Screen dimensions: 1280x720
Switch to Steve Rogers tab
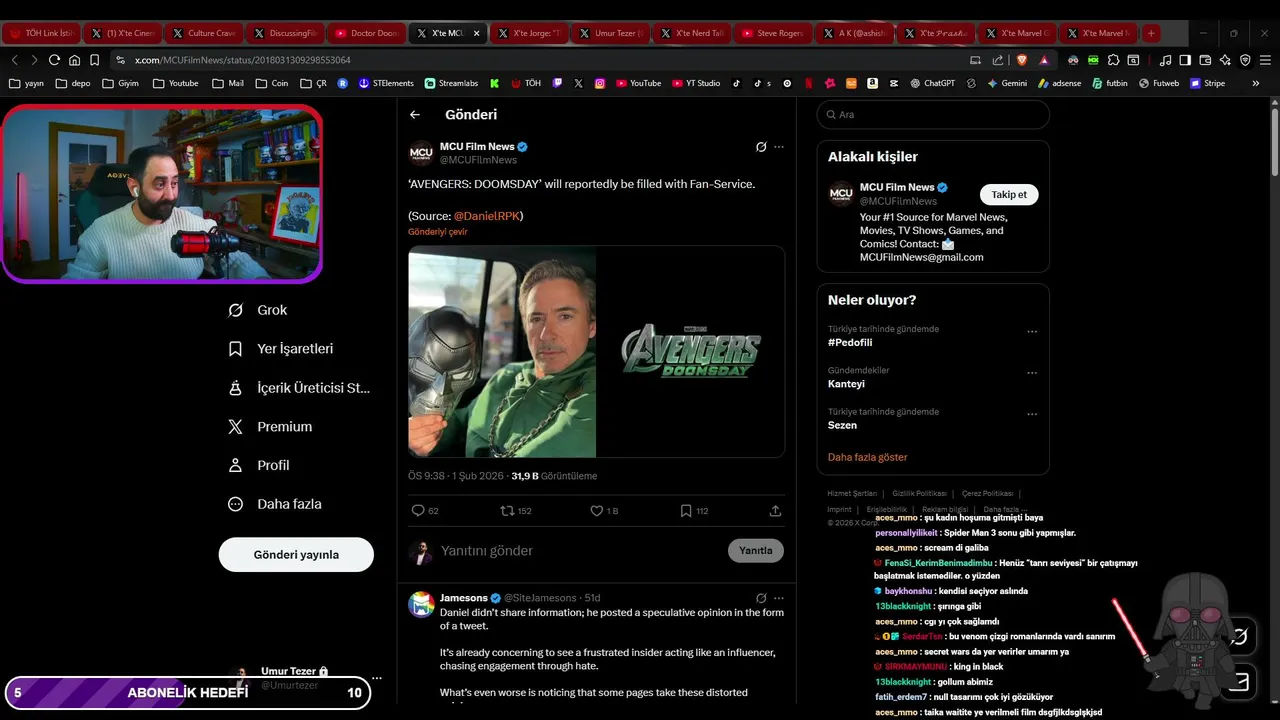tap(773, 33)
